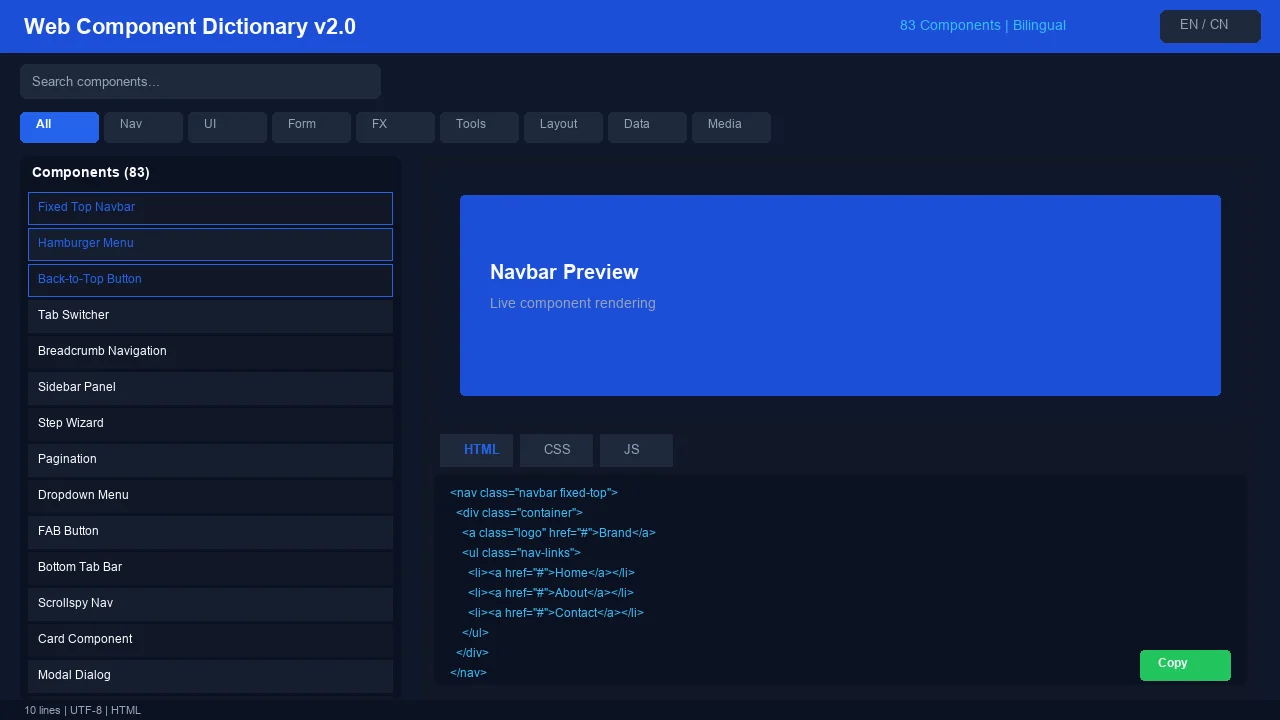Show the Data category components
Screen dimensions: 1280x720
(x=647, y=127)
